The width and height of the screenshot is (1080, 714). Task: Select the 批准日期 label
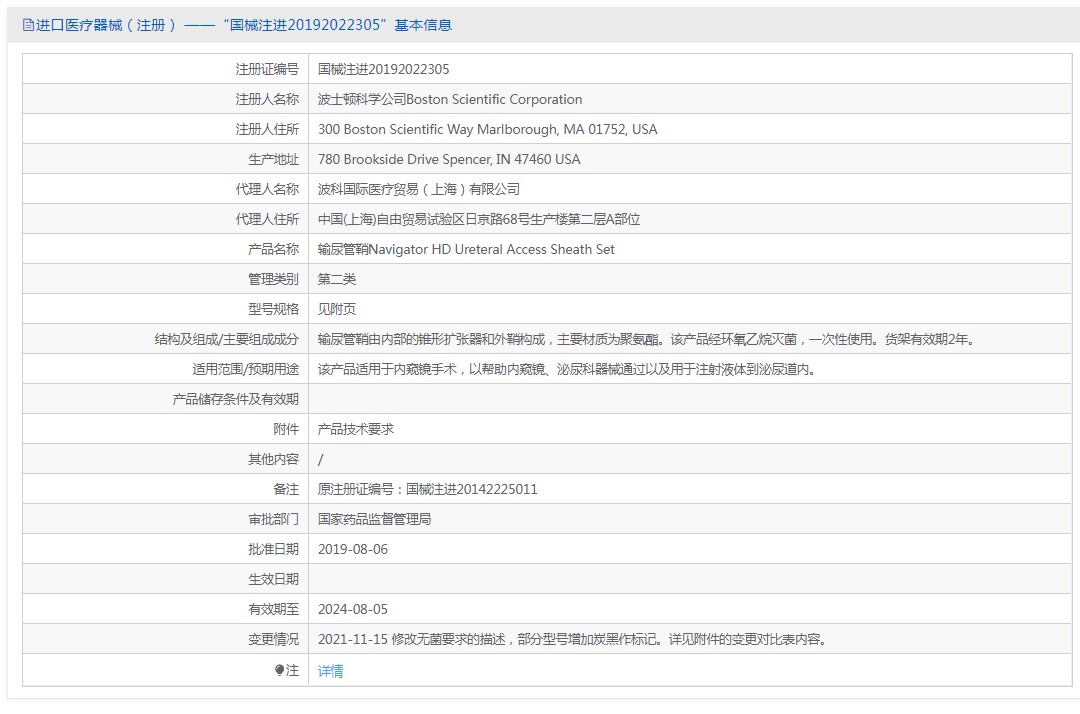(x=273, y=549)
